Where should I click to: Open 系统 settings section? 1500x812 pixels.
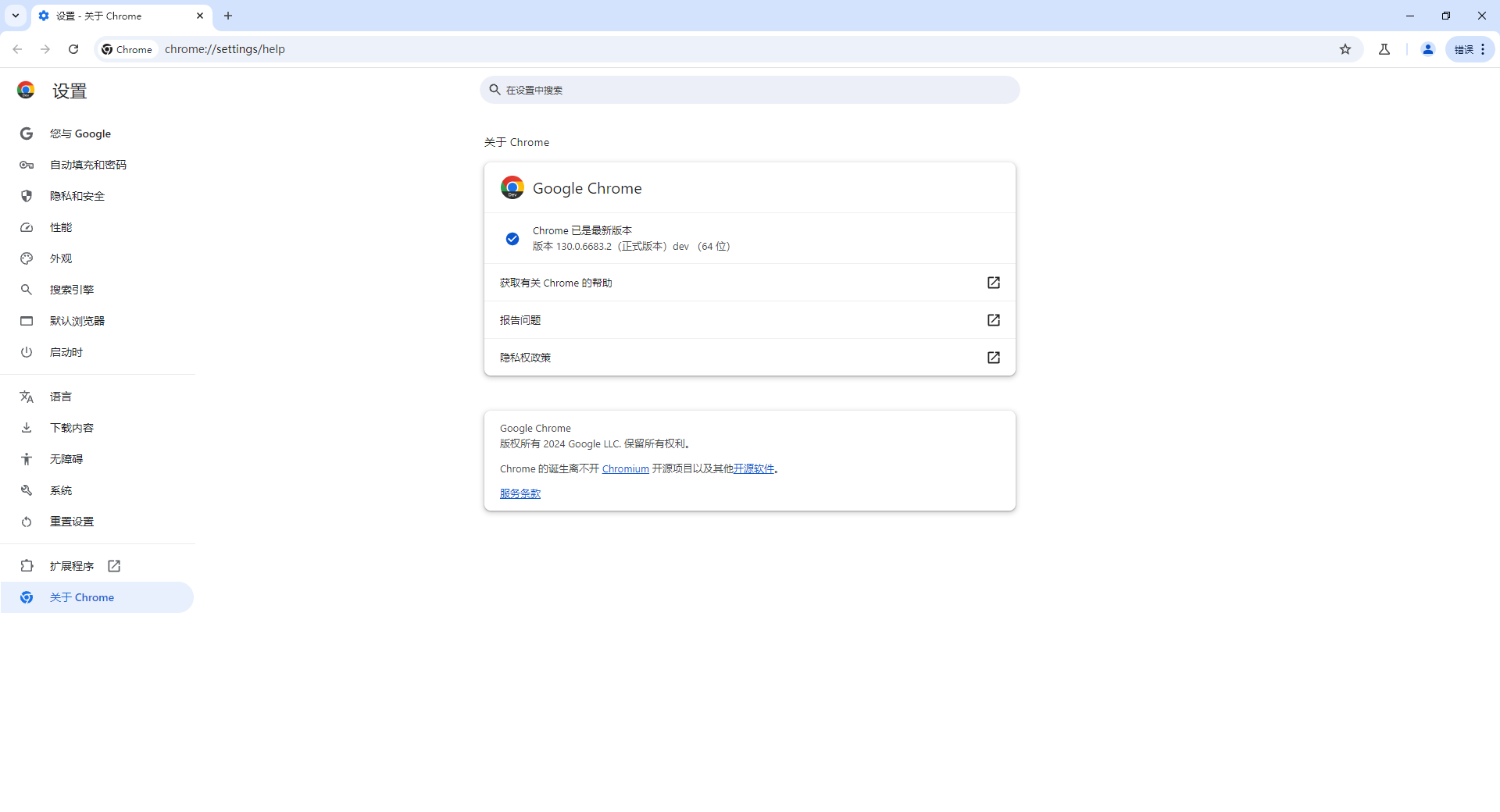point(97,490)
